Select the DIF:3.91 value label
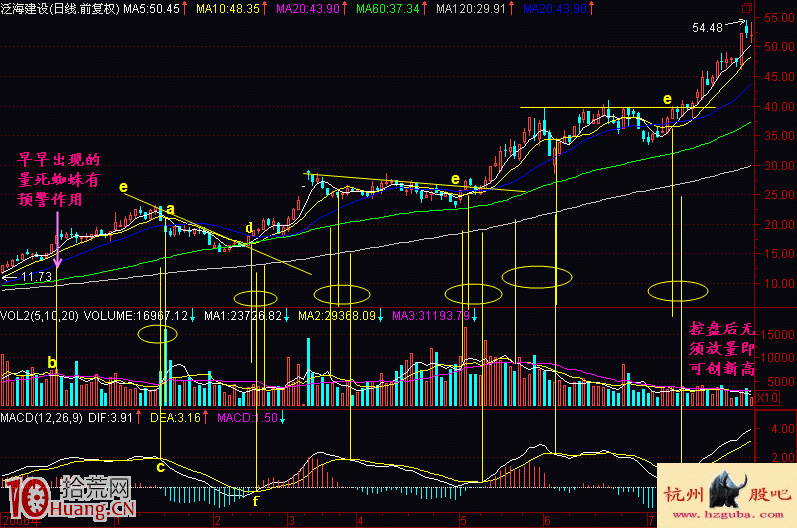Image resolution: width=797 pixels, height=528 pixels. (x=110, y=418)
